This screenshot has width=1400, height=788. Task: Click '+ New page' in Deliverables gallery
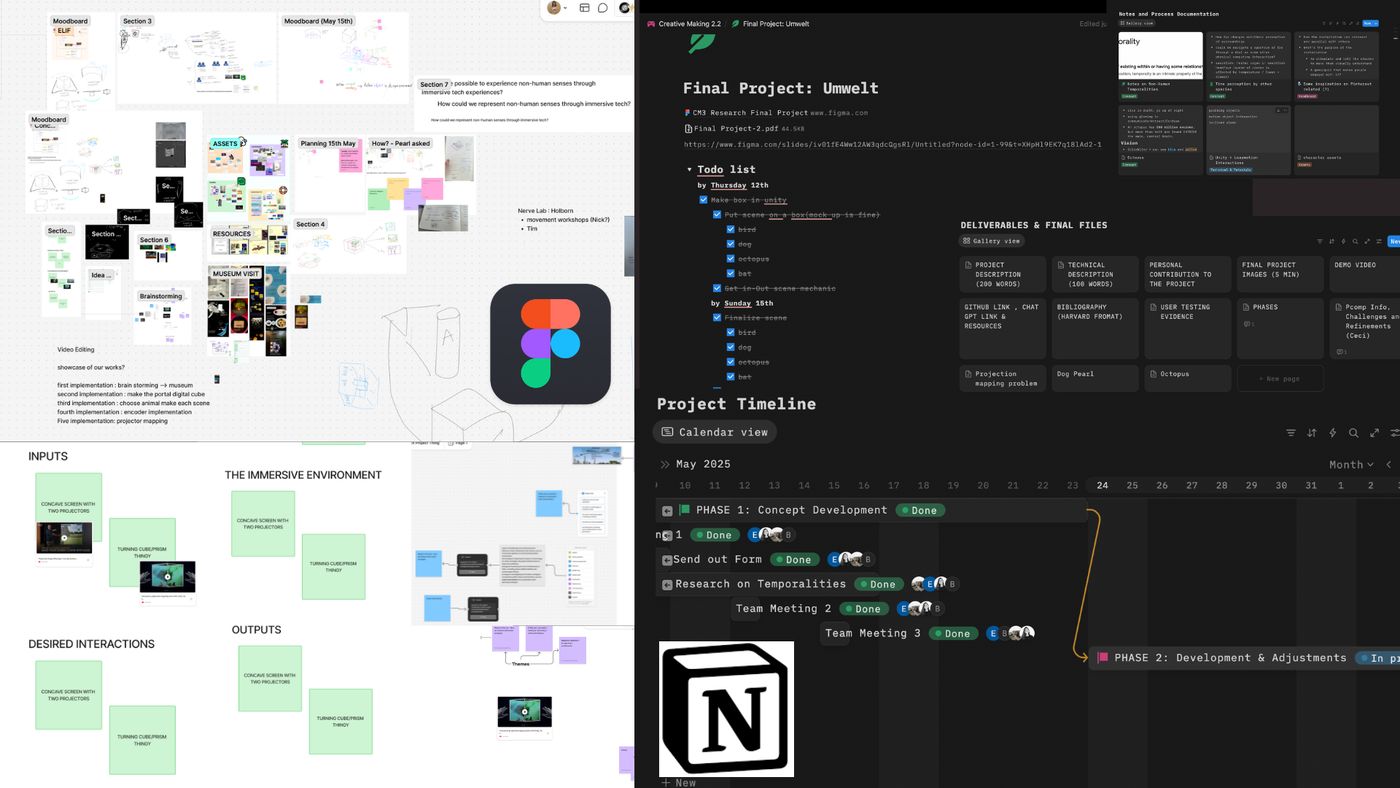[1280, 378]
